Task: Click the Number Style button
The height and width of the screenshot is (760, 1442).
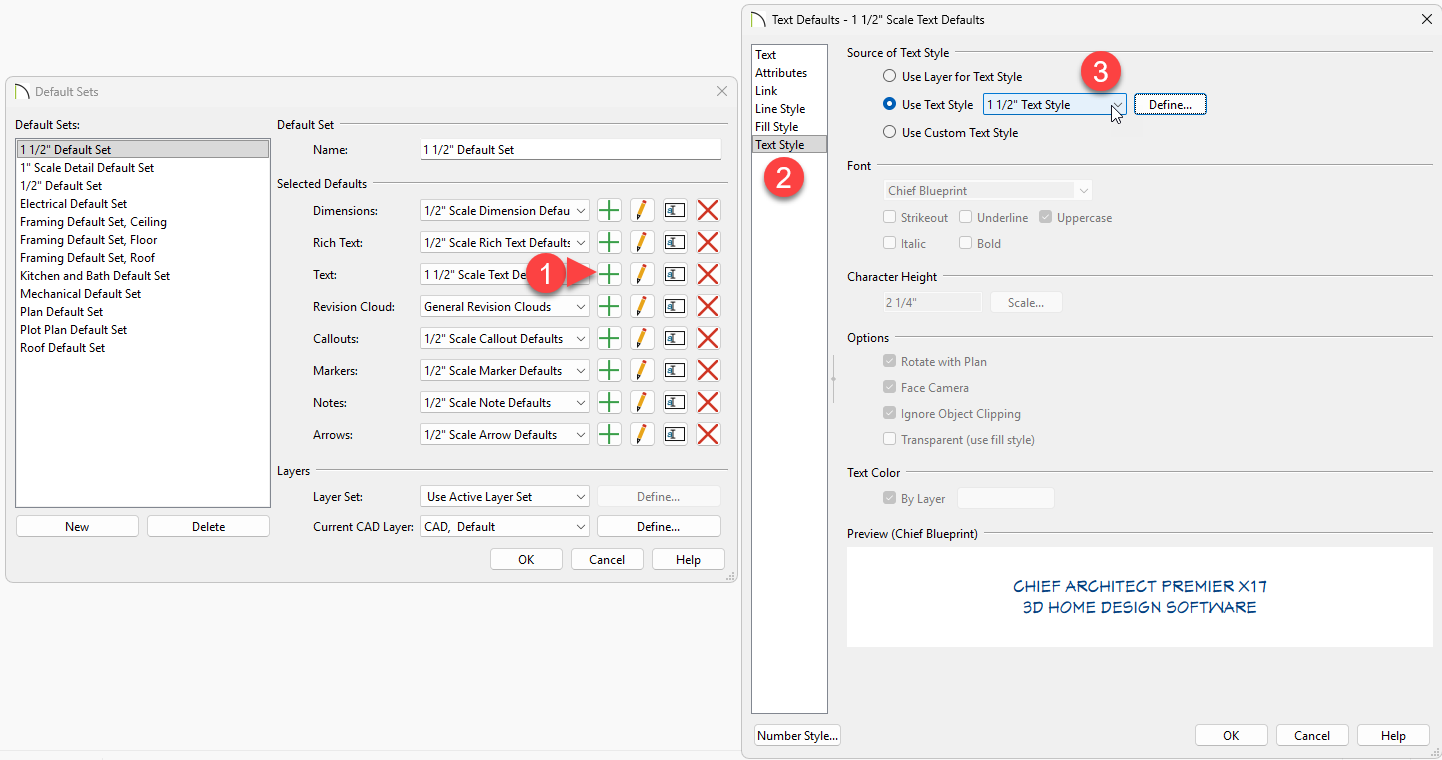Action: [797, 736]
